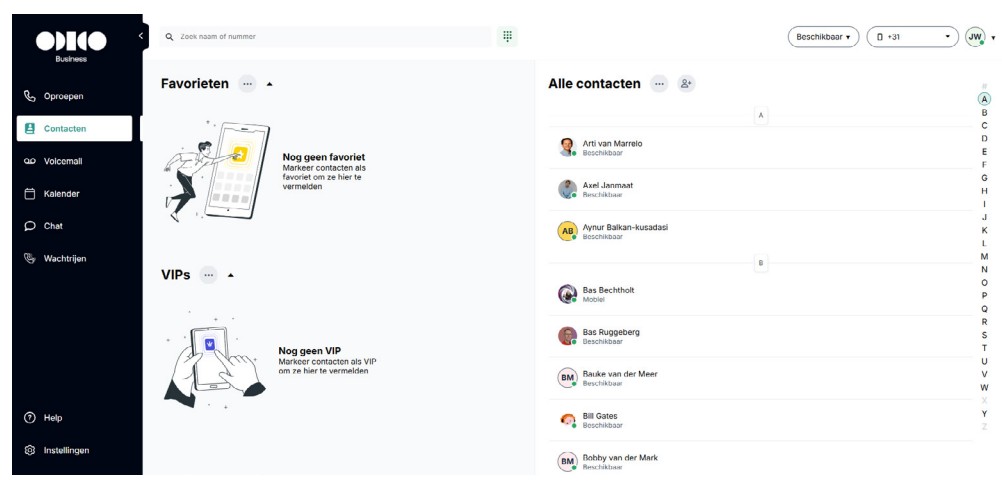Viewport: 1002px width, 490px height.
Task: Collapse the sidebar with the arrow
Action: pyautogui.click(x=141, y=36)
